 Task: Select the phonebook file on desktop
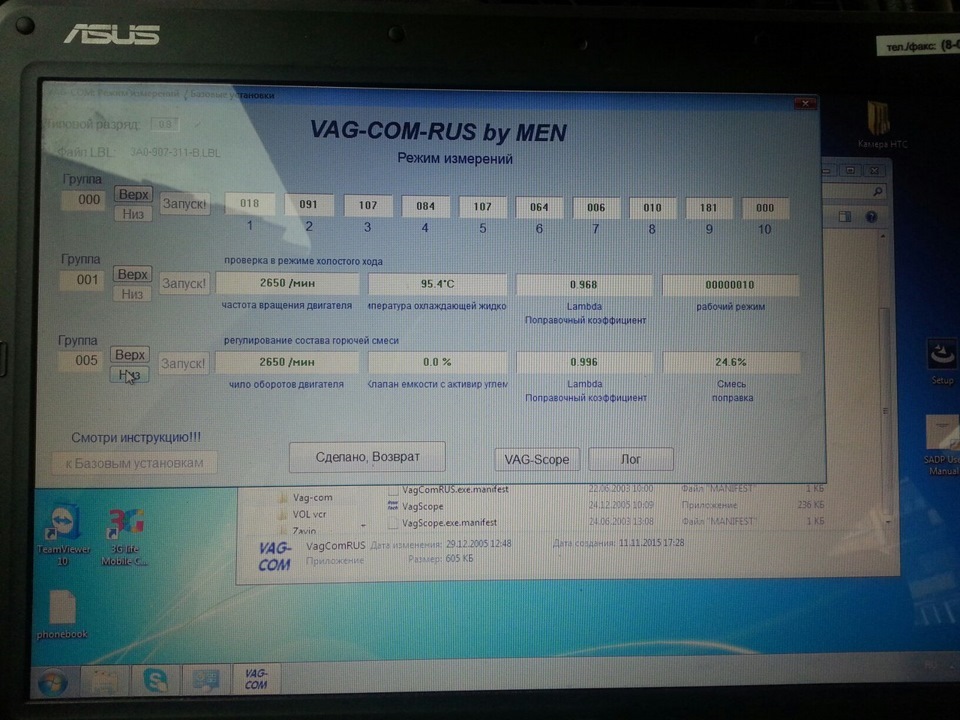(62, 615)
